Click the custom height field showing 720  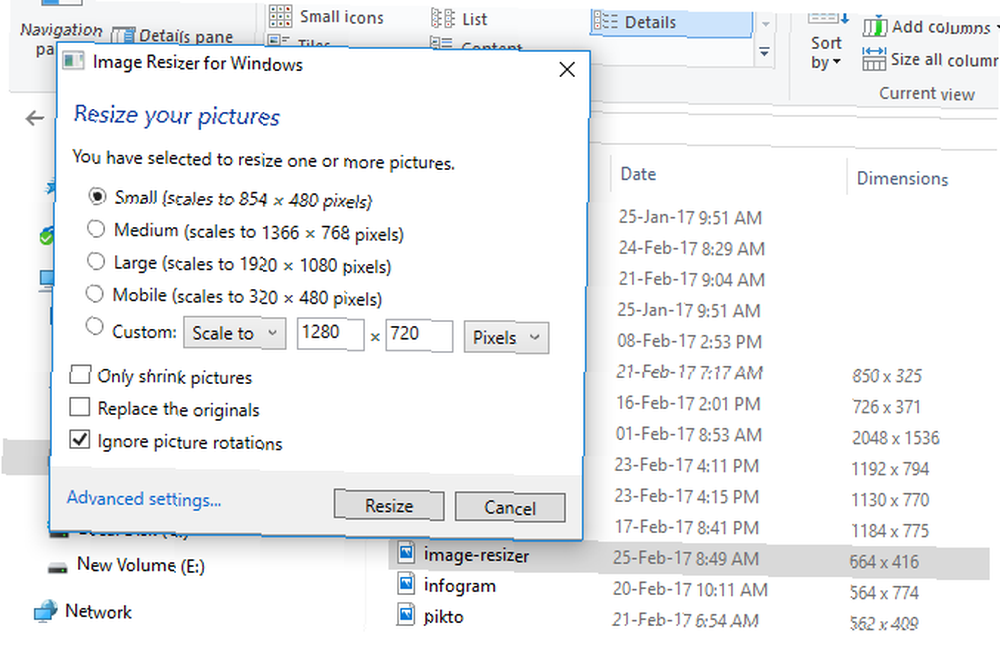click(x=419, y=335)
